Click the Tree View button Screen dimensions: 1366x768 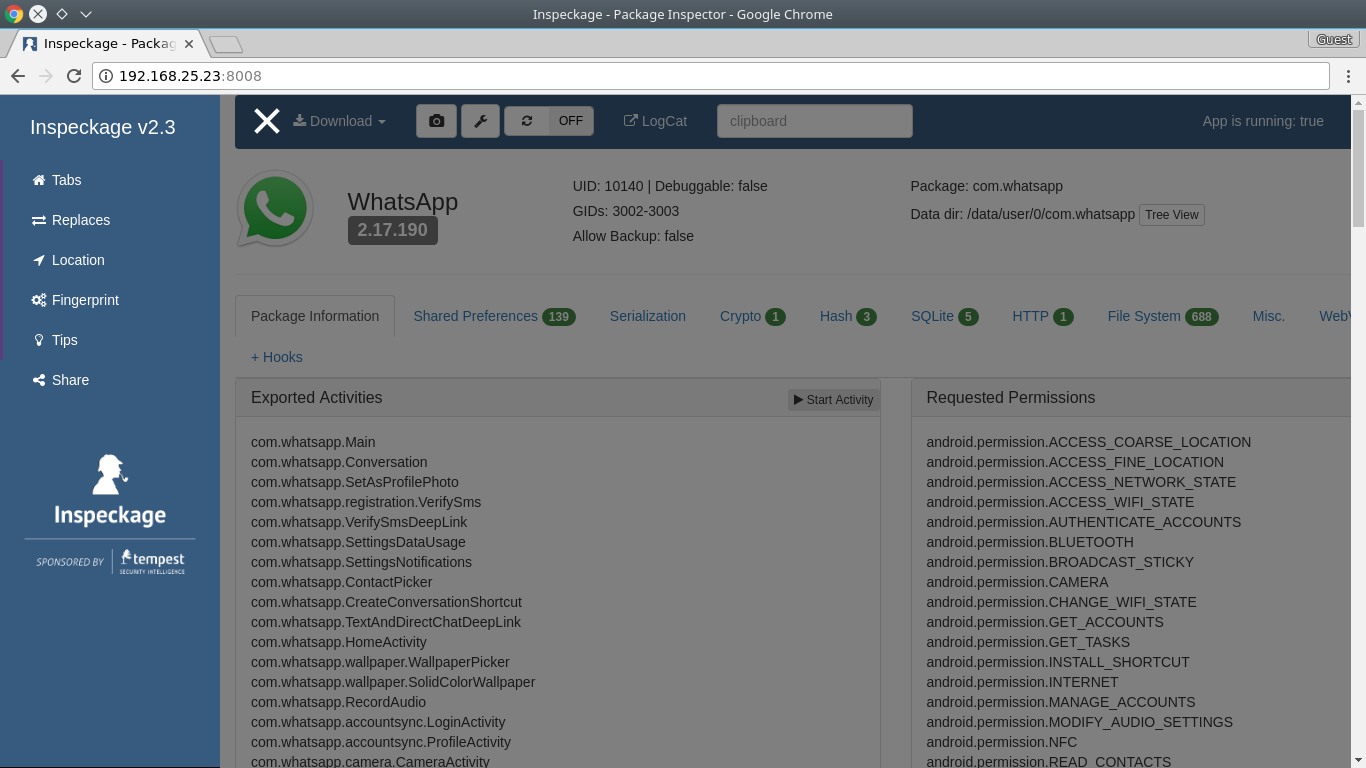1171,215
